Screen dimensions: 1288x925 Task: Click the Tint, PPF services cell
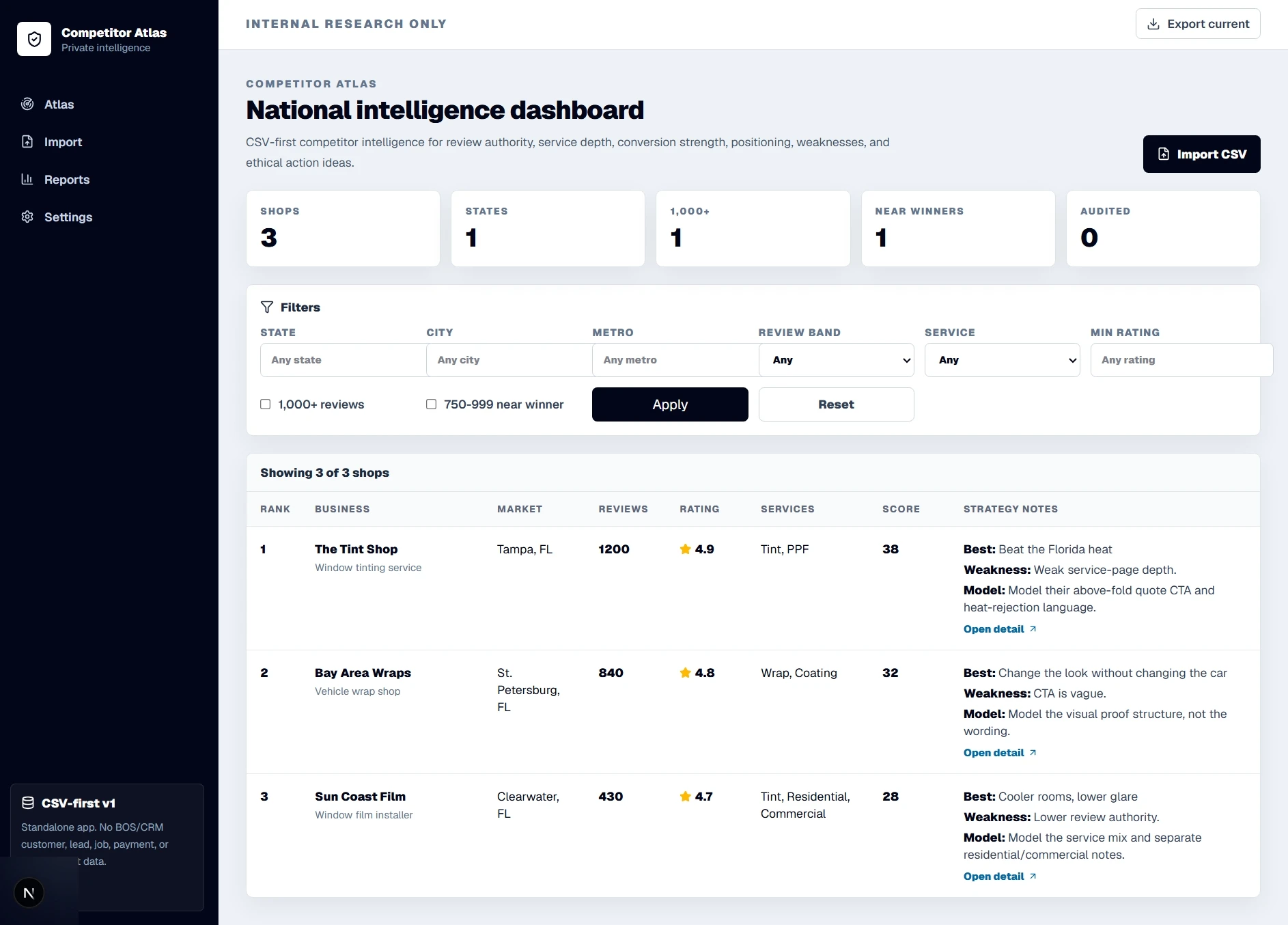[x=785, y=549]
